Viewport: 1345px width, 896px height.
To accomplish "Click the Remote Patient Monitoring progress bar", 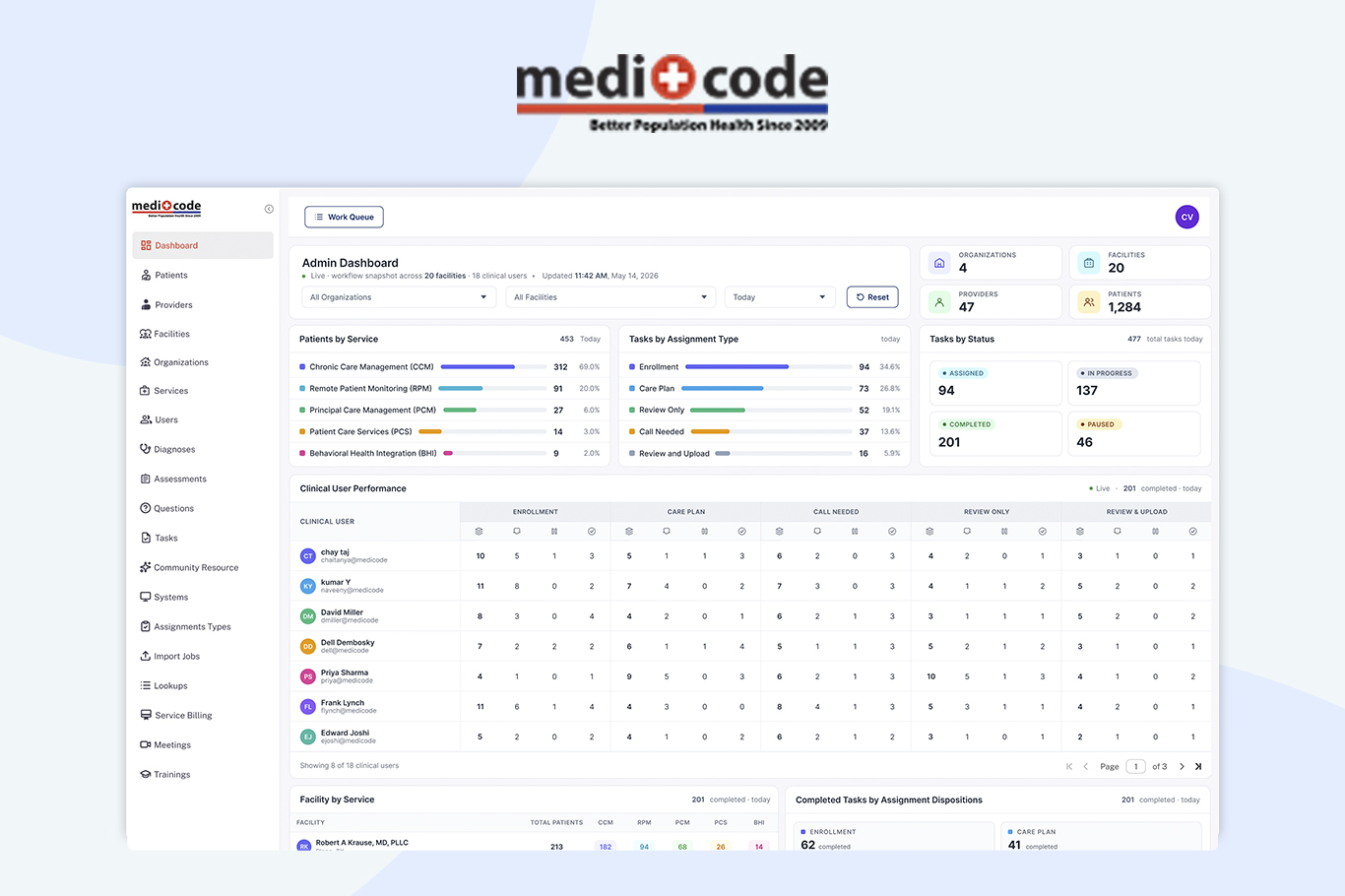I will click(492, 389).
